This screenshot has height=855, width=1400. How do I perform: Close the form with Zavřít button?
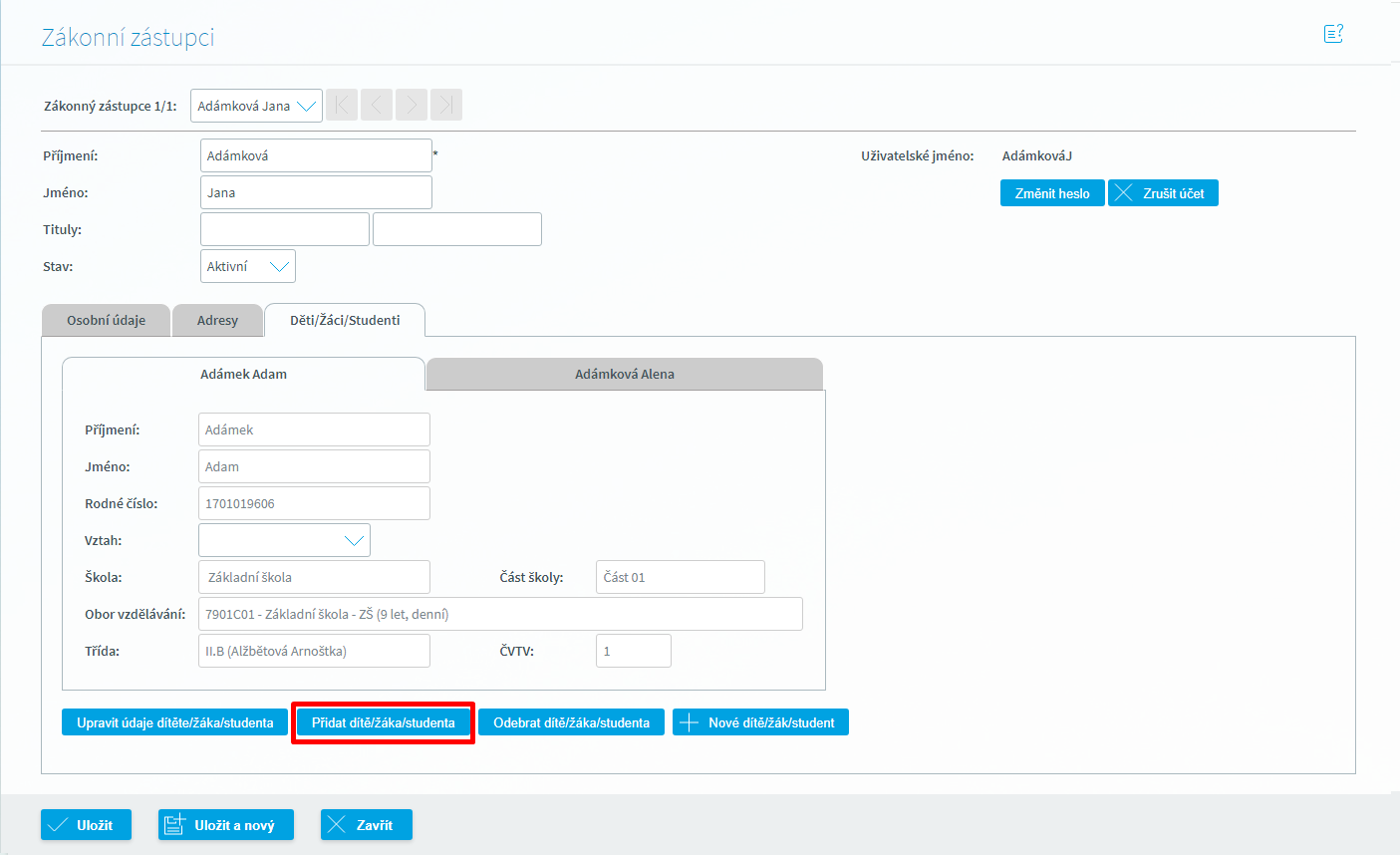pos(366,825)
